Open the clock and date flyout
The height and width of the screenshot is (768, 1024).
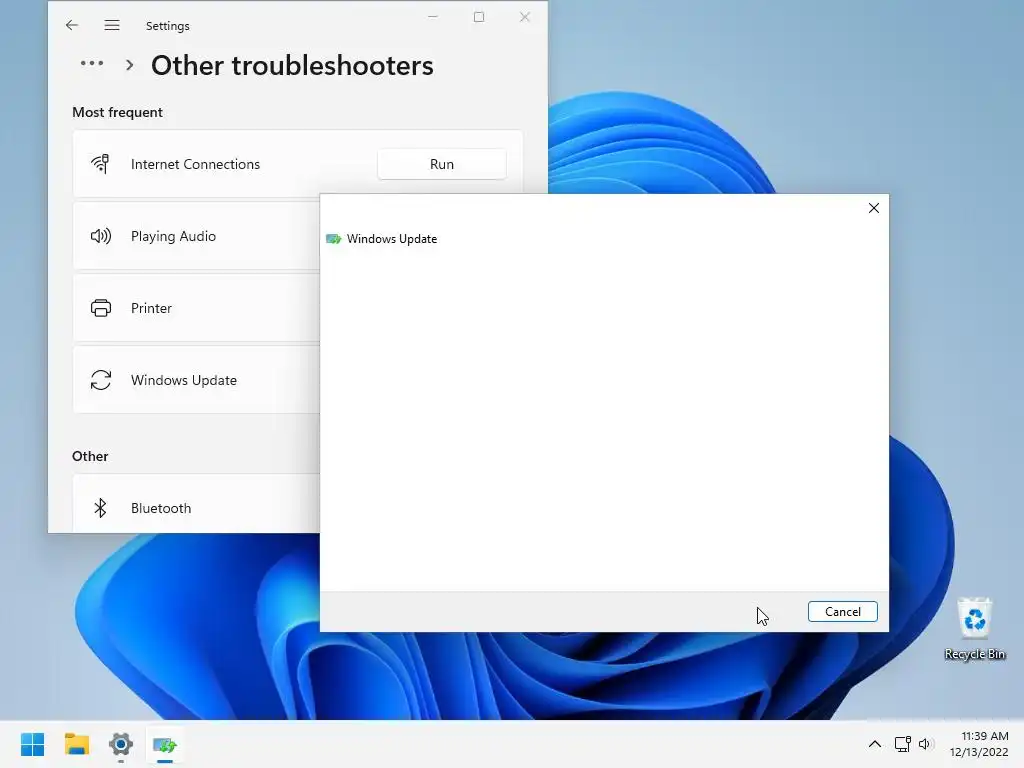(x=978, y=744)
